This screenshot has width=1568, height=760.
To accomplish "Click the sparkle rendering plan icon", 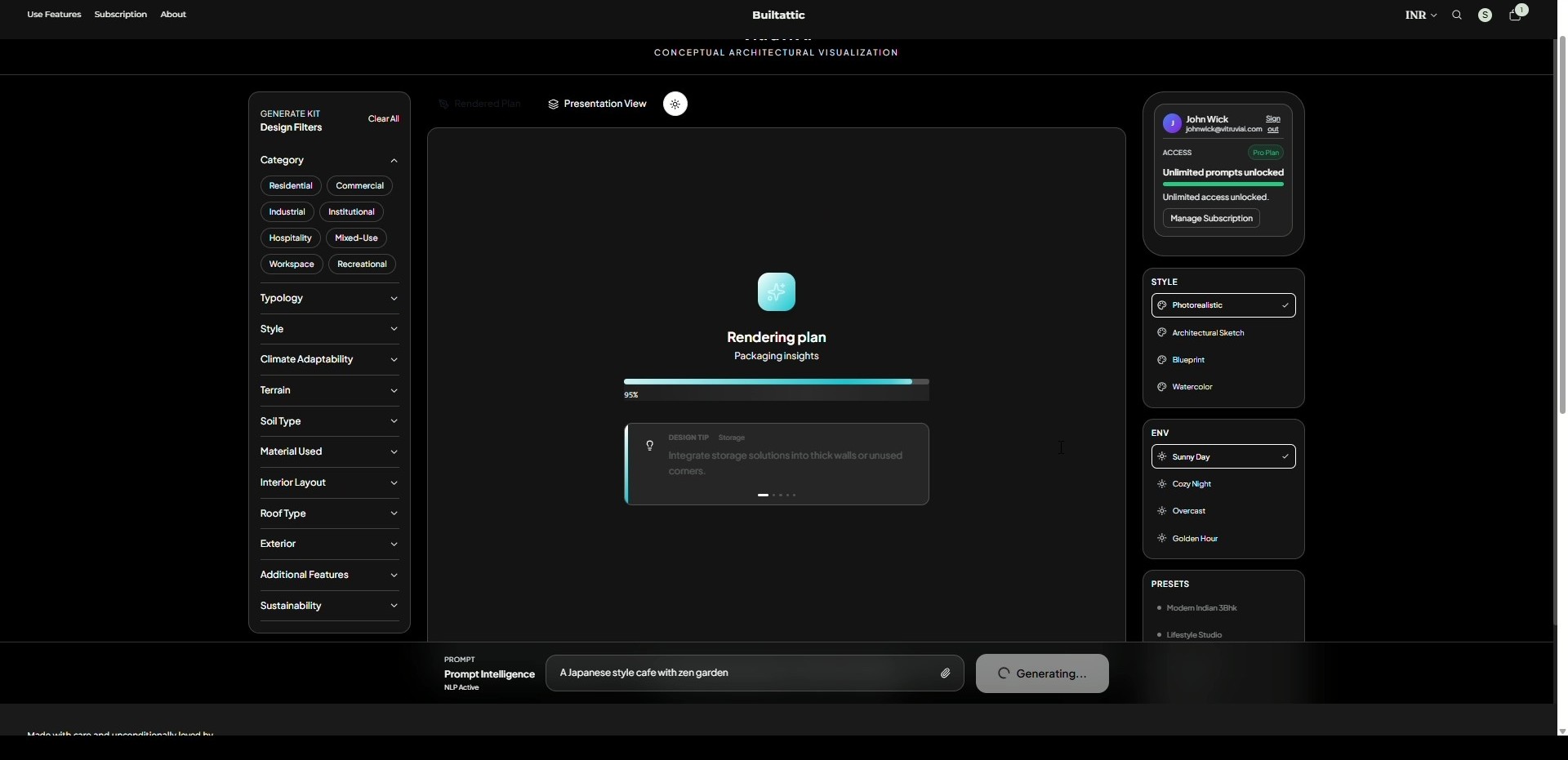I will 777,292.
